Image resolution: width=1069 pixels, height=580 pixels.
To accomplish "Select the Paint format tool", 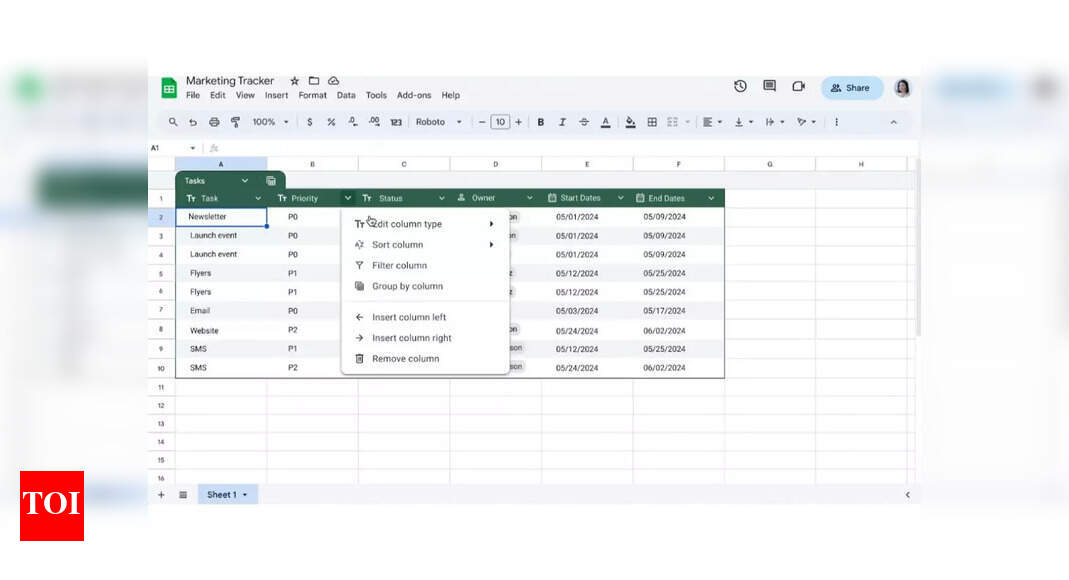I will (235, 121).
